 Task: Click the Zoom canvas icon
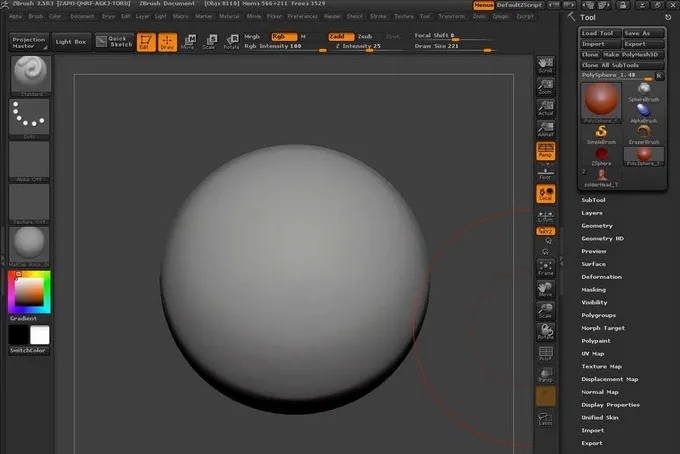pos(545,87)
